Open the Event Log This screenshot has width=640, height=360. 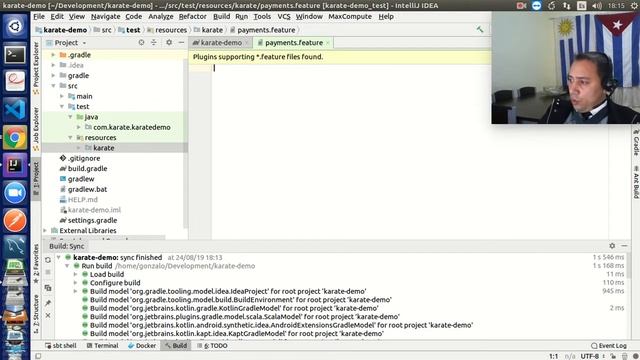point(609,346)
